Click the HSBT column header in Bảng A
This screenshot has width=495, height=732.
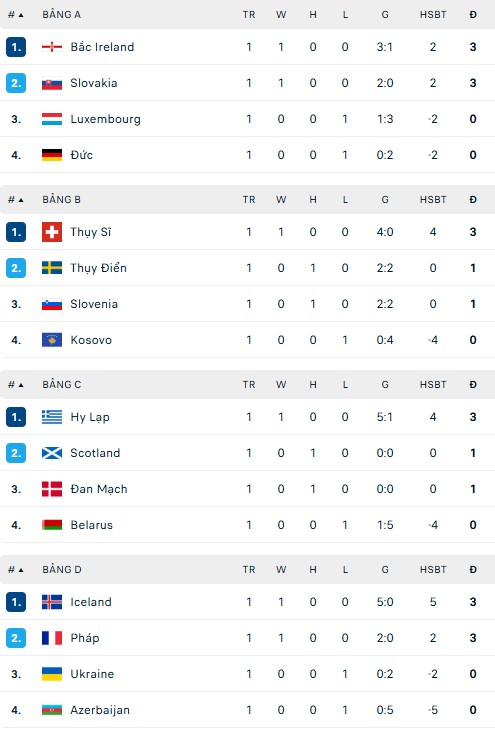coord(433,15)
